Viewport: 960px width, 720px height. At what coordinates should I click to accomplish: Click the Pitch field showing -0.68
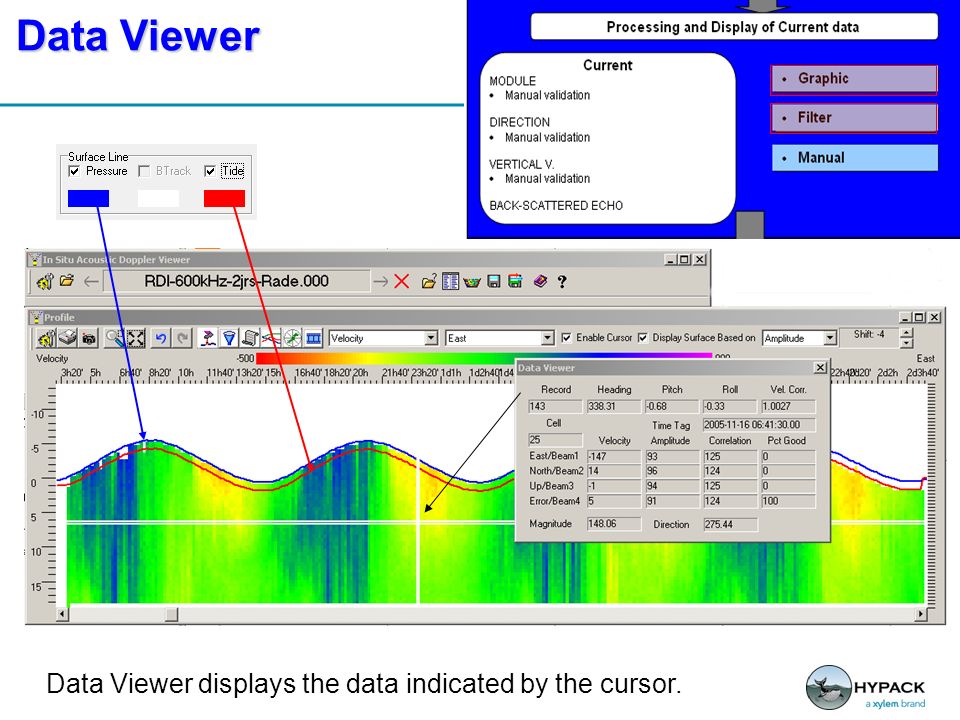[672, 406]
